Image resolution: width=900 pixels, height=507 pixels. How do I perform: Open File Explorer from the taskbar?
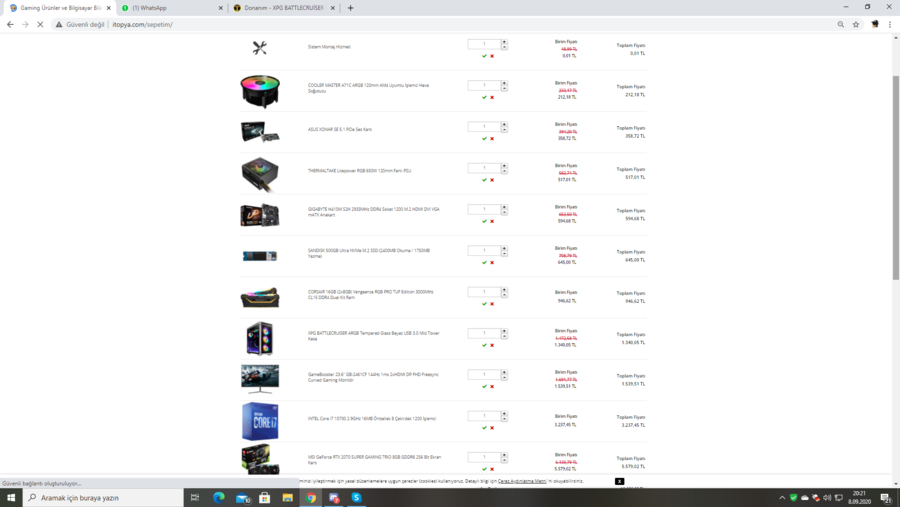pyautogui.click(x=288, y=498)
